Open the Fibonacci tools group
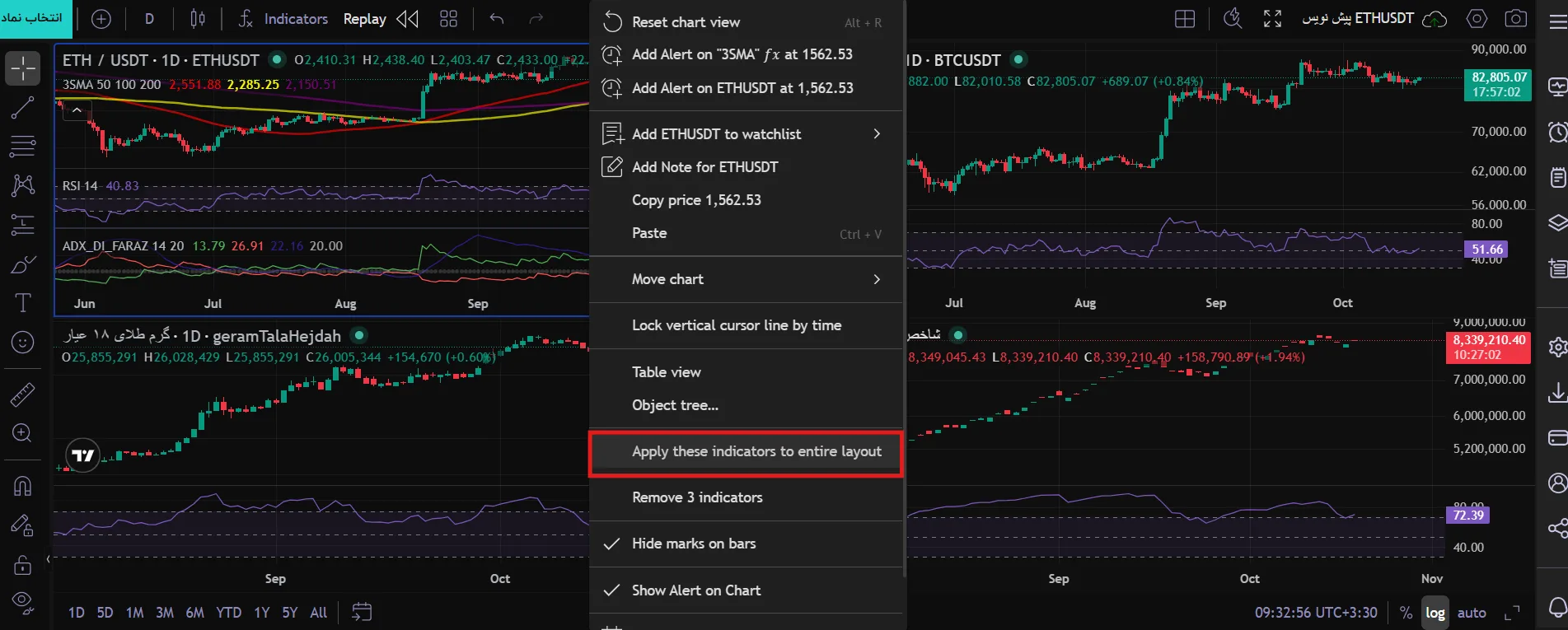Screen dimensions: 1568x630 23,147
